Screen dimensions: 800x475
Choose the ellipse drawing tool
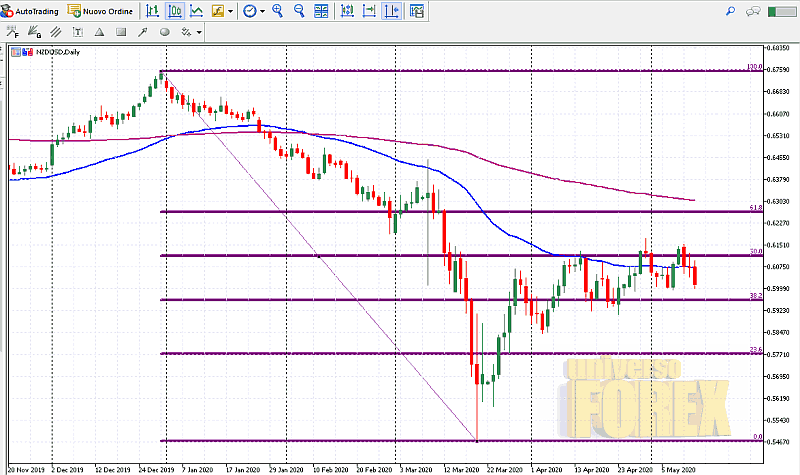(164, 32)
